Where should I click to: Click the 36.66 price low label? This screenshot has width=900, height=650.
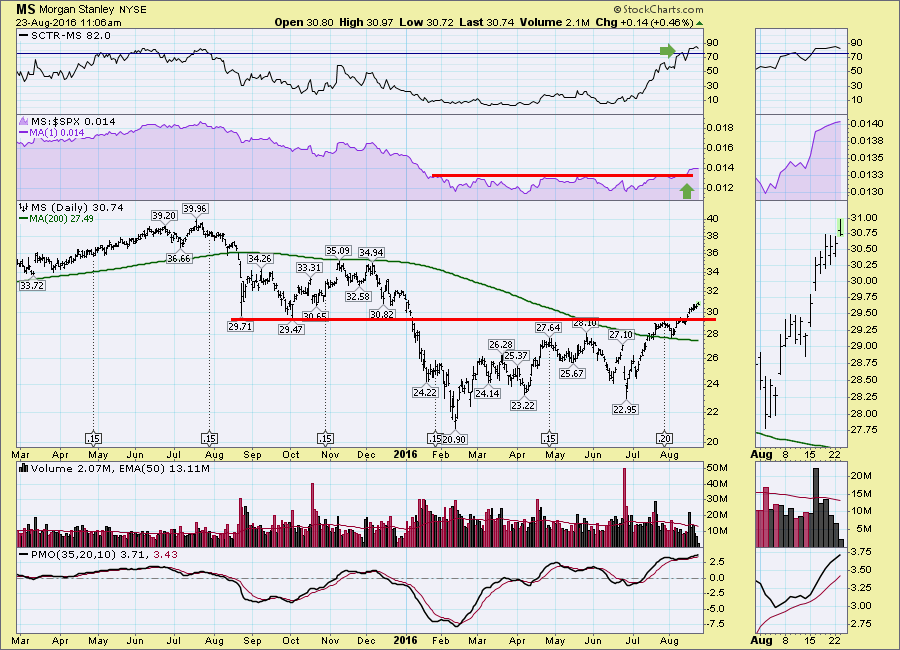[x=179, y=258]
